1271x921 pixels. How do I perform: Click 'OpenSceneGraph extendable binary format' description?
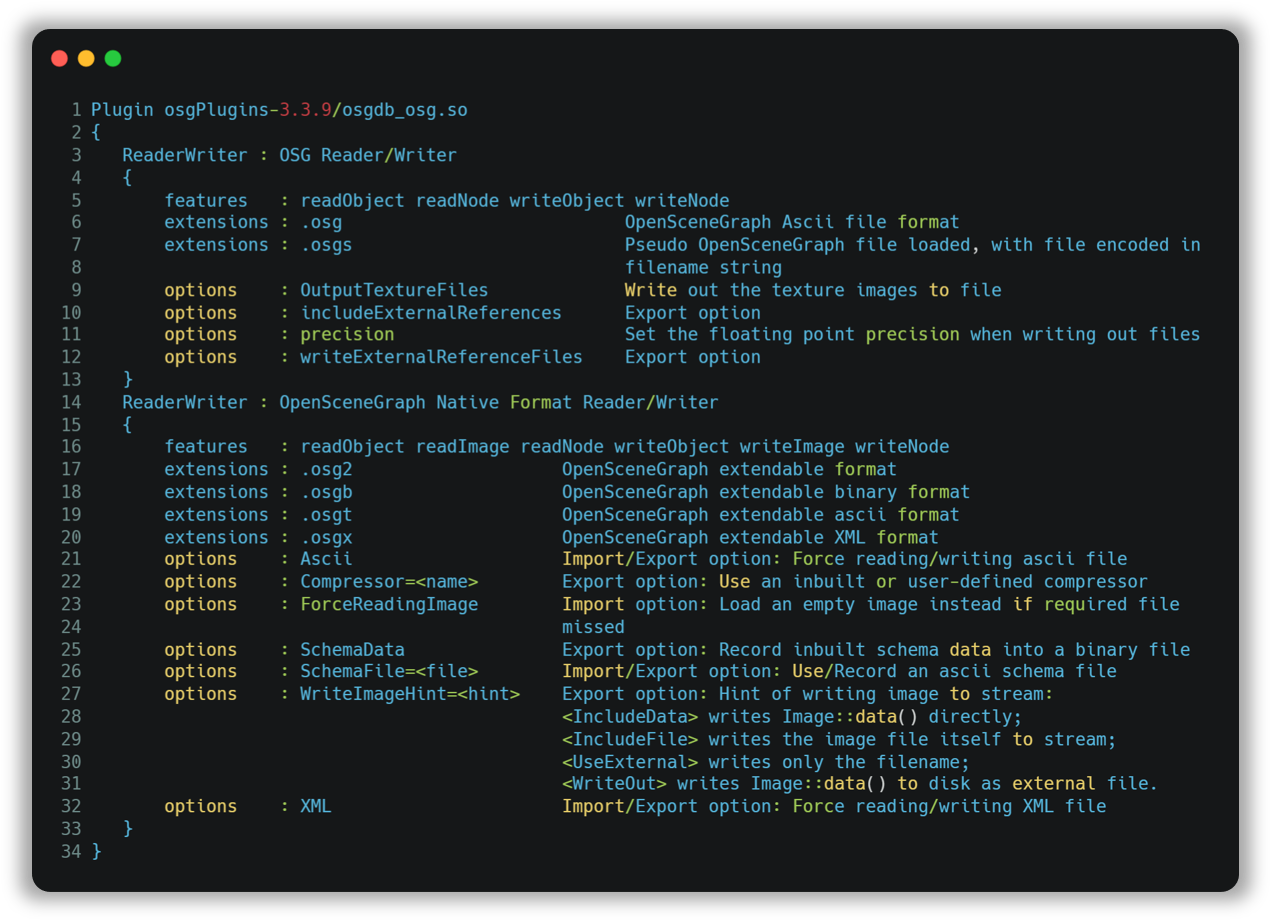[x=766, y=492]
